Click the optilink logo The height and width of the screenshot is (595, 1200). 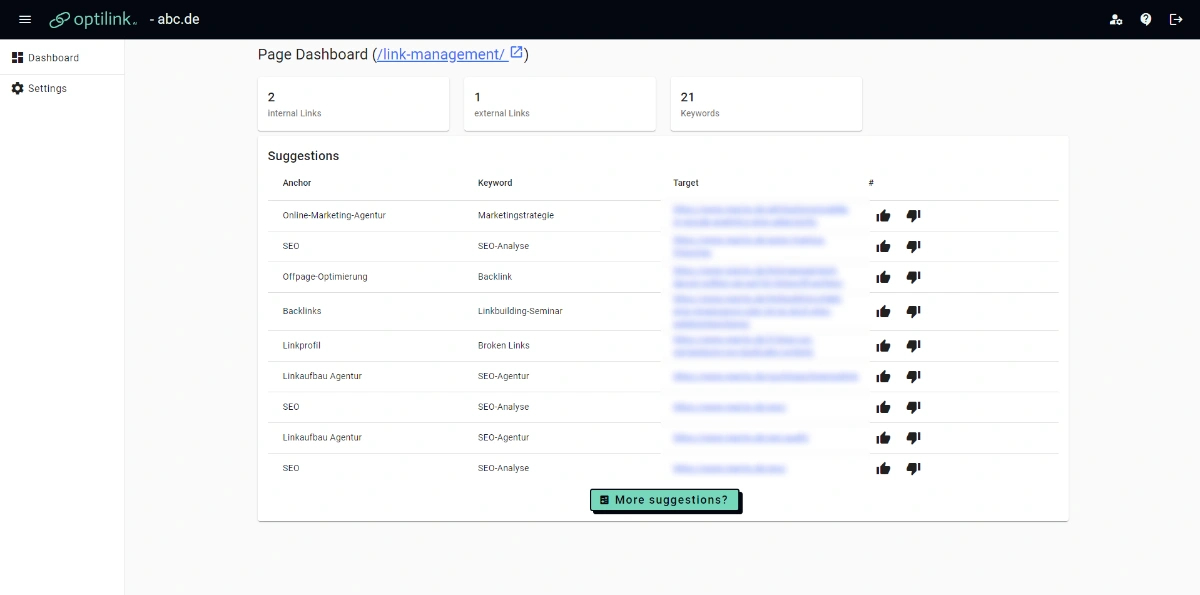(x=94, y=19)
